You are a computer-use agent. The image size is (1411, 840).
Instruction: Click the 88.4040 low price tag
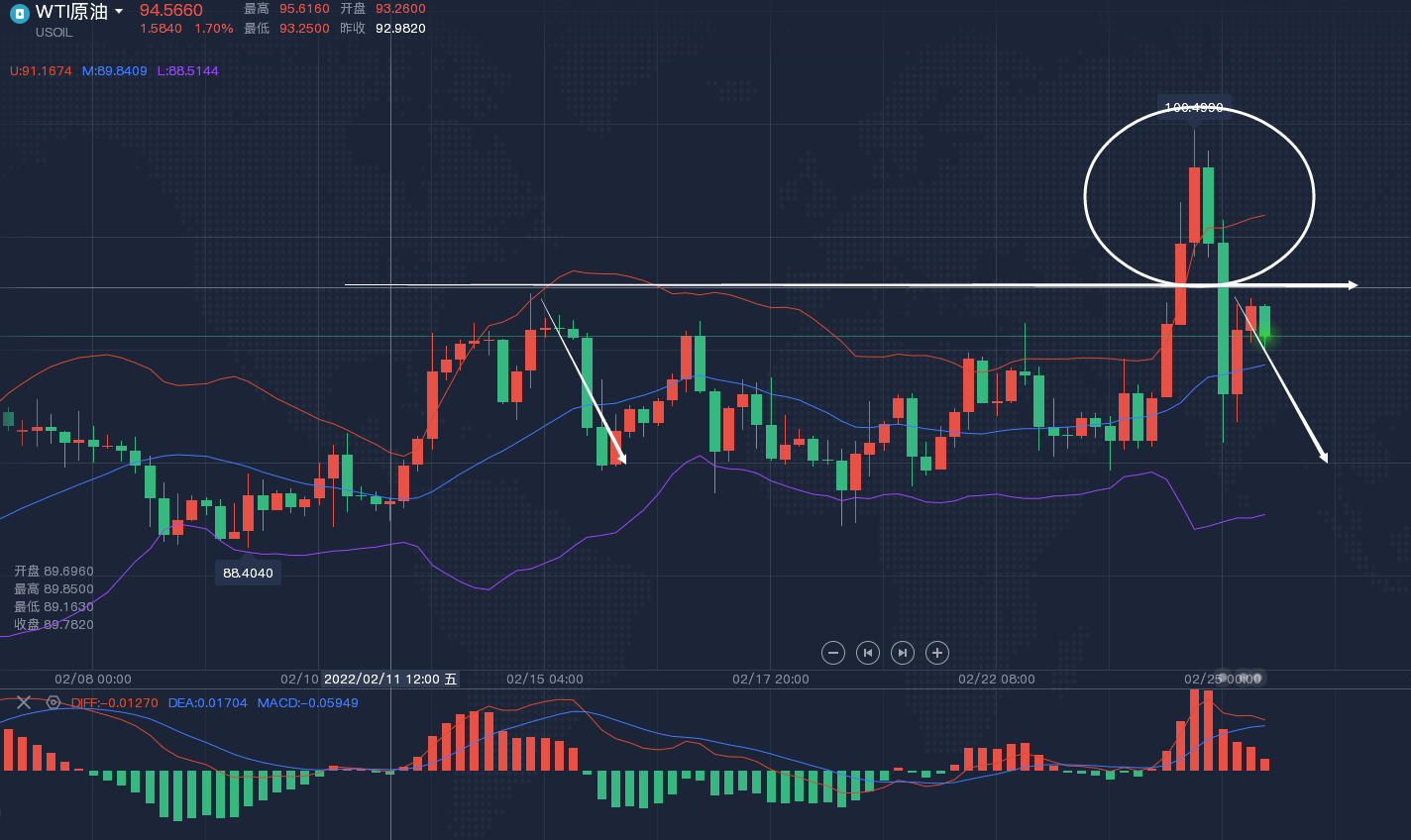click(248, 573)
